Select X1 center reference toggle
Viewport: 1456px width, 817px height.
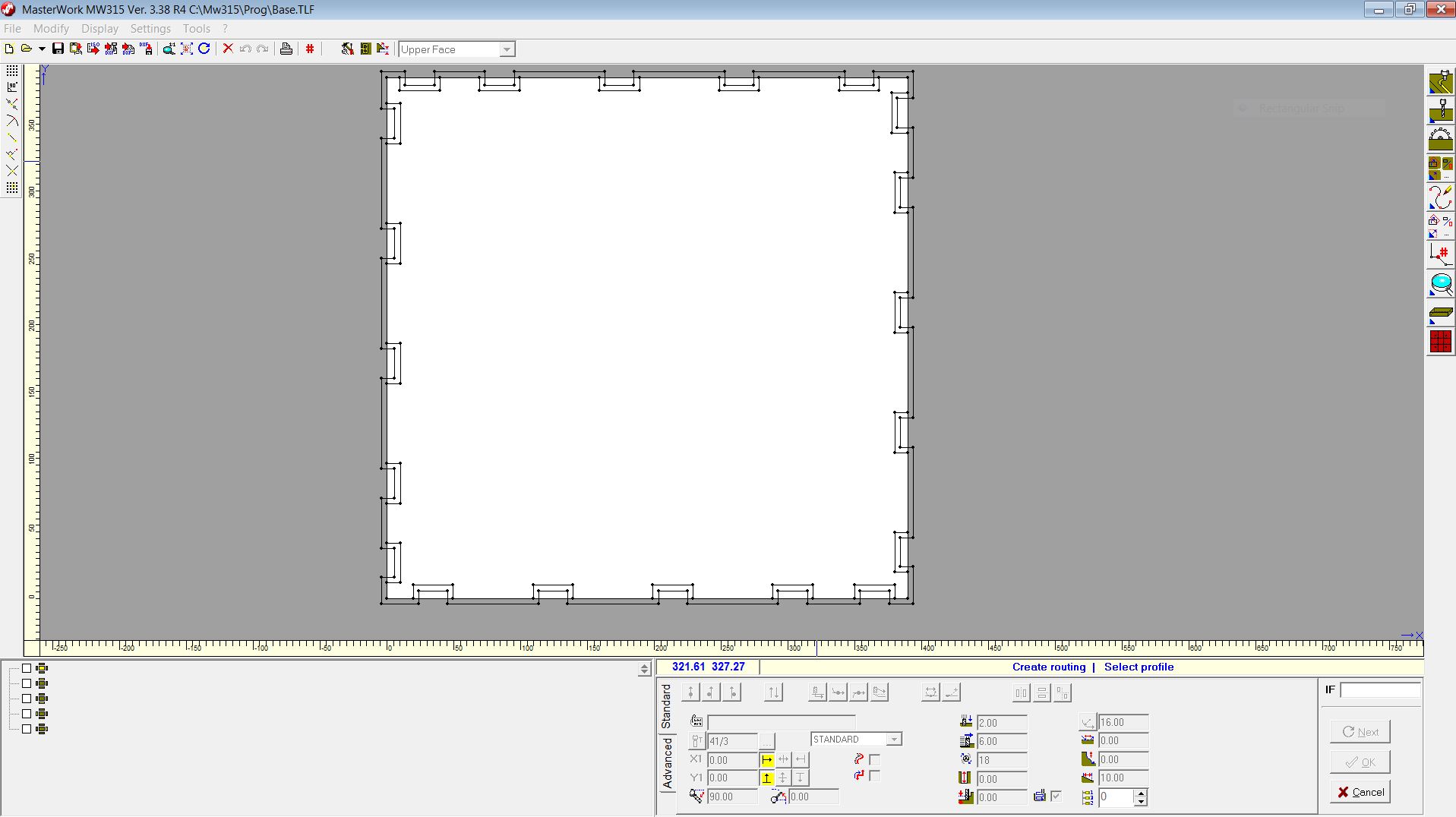783,759
